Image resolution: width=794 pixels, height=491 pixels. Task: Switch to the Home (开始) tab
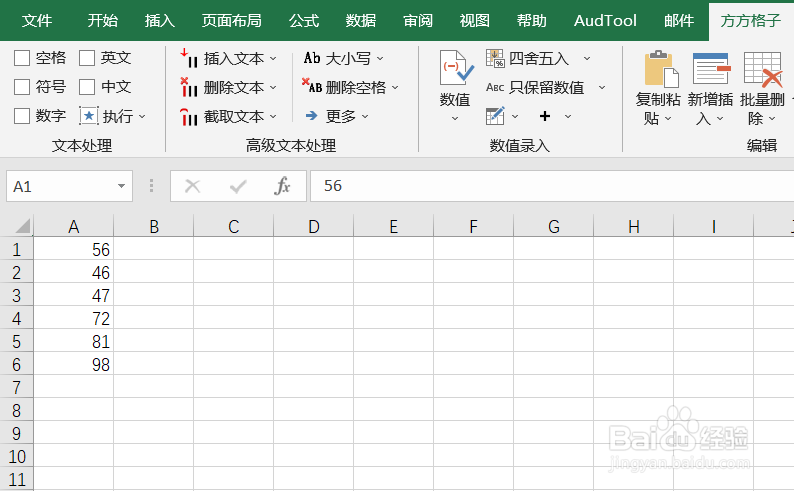tap(102, 20)
